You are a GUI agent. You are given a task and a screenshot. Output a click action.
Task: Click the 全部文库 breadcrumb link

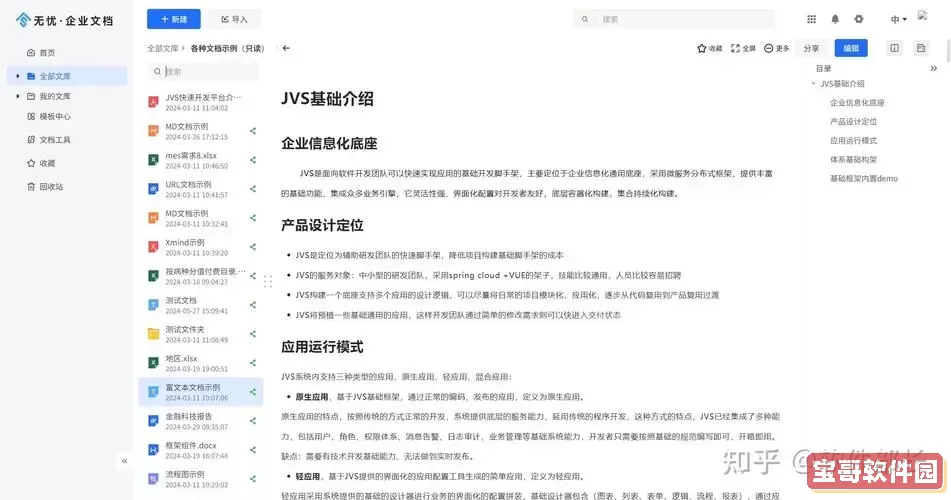coord(163,48)
